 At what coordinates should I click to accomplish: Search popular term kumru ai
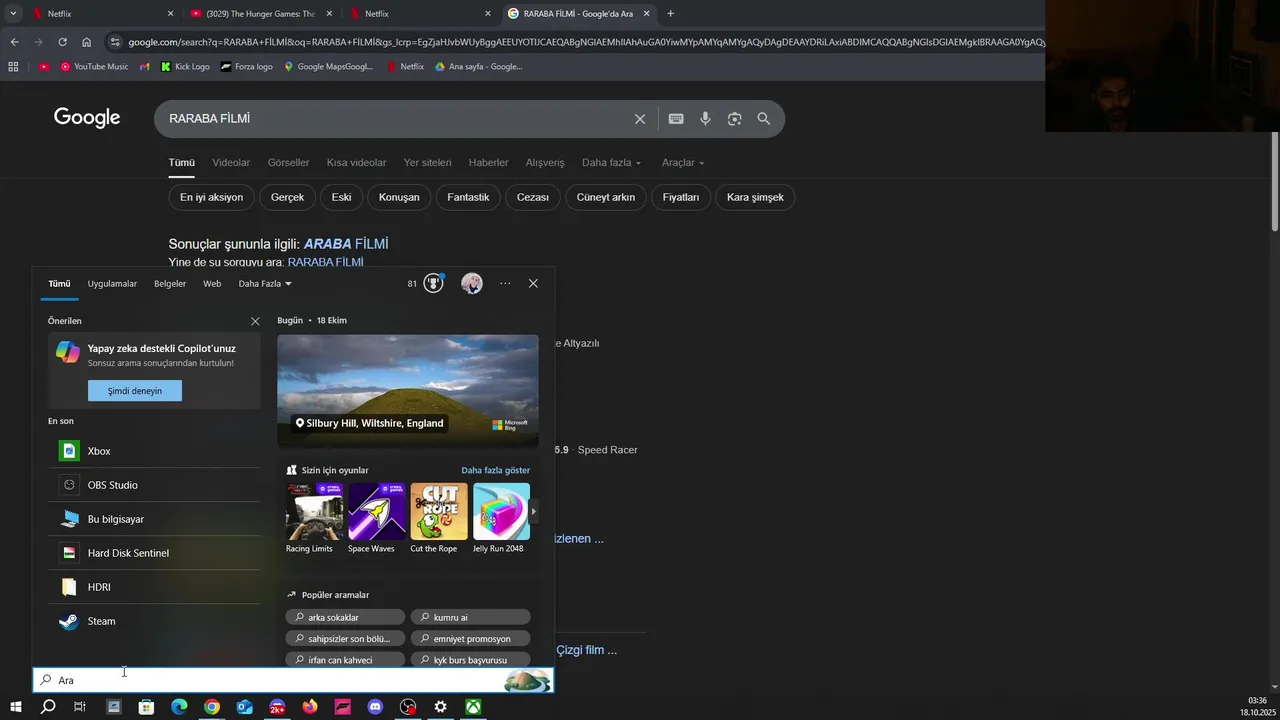pos(470,617)
